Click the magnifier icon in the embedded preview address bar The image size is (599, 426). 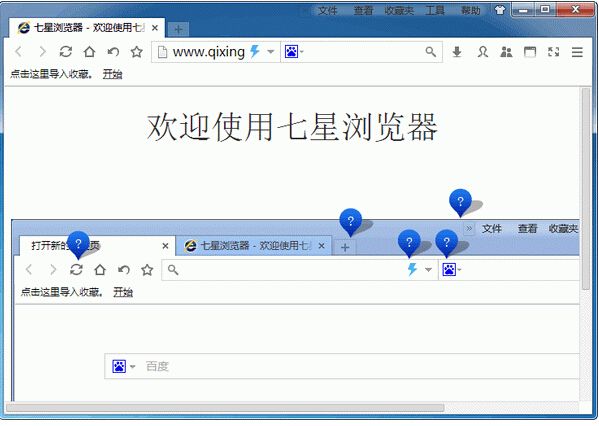(x=173, y=270)
